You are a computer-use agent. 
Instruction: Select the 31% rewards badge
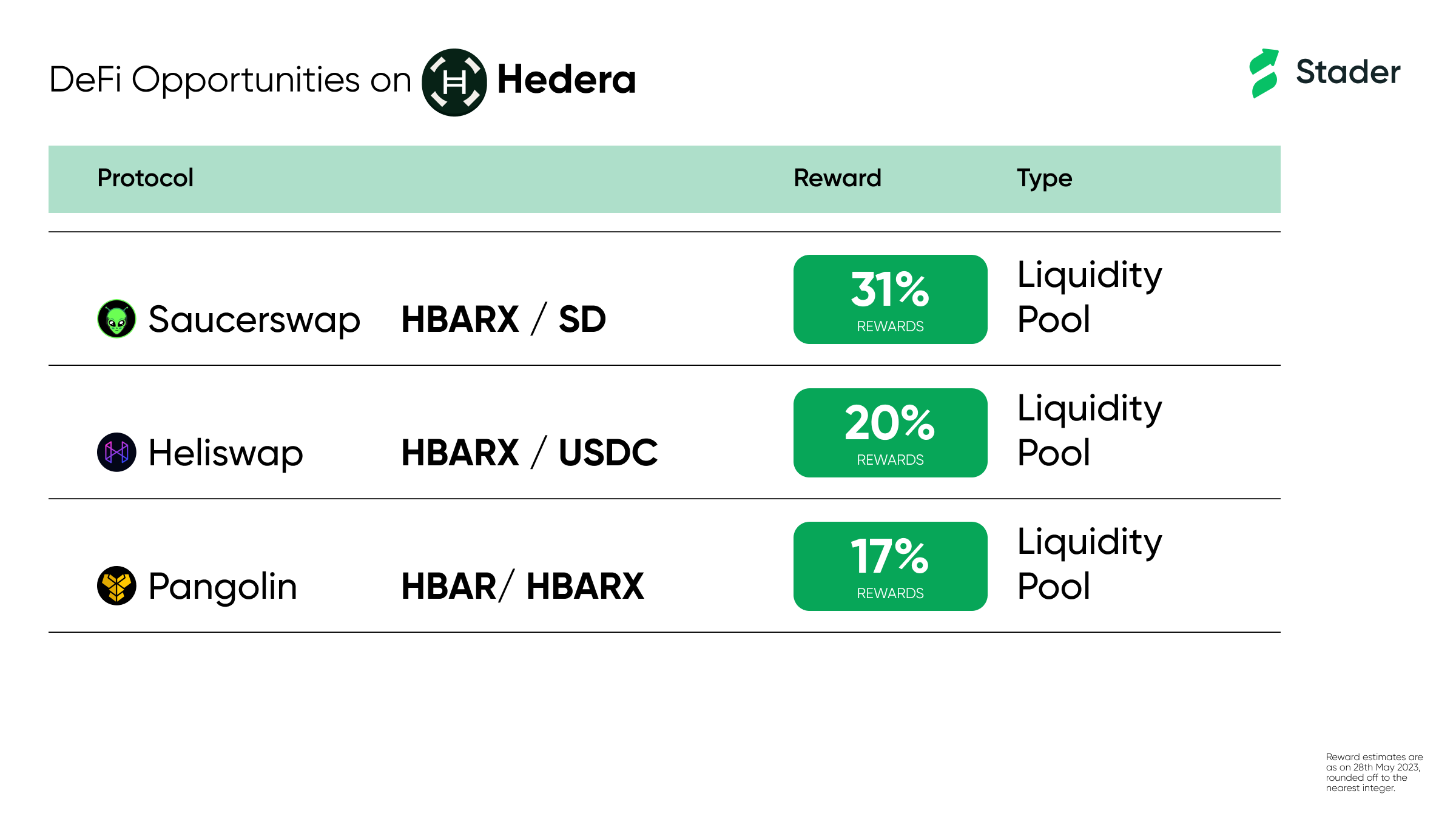point(890,299)
